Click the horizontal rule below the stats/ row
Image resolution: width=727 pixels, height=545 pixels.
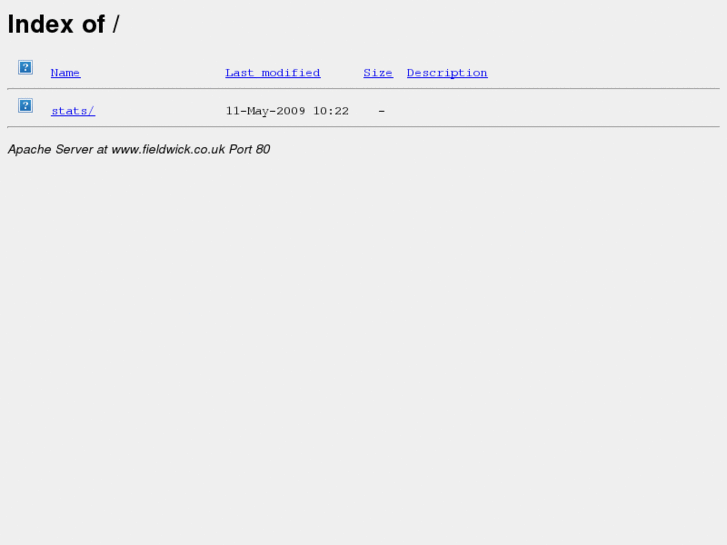(364, 126)
